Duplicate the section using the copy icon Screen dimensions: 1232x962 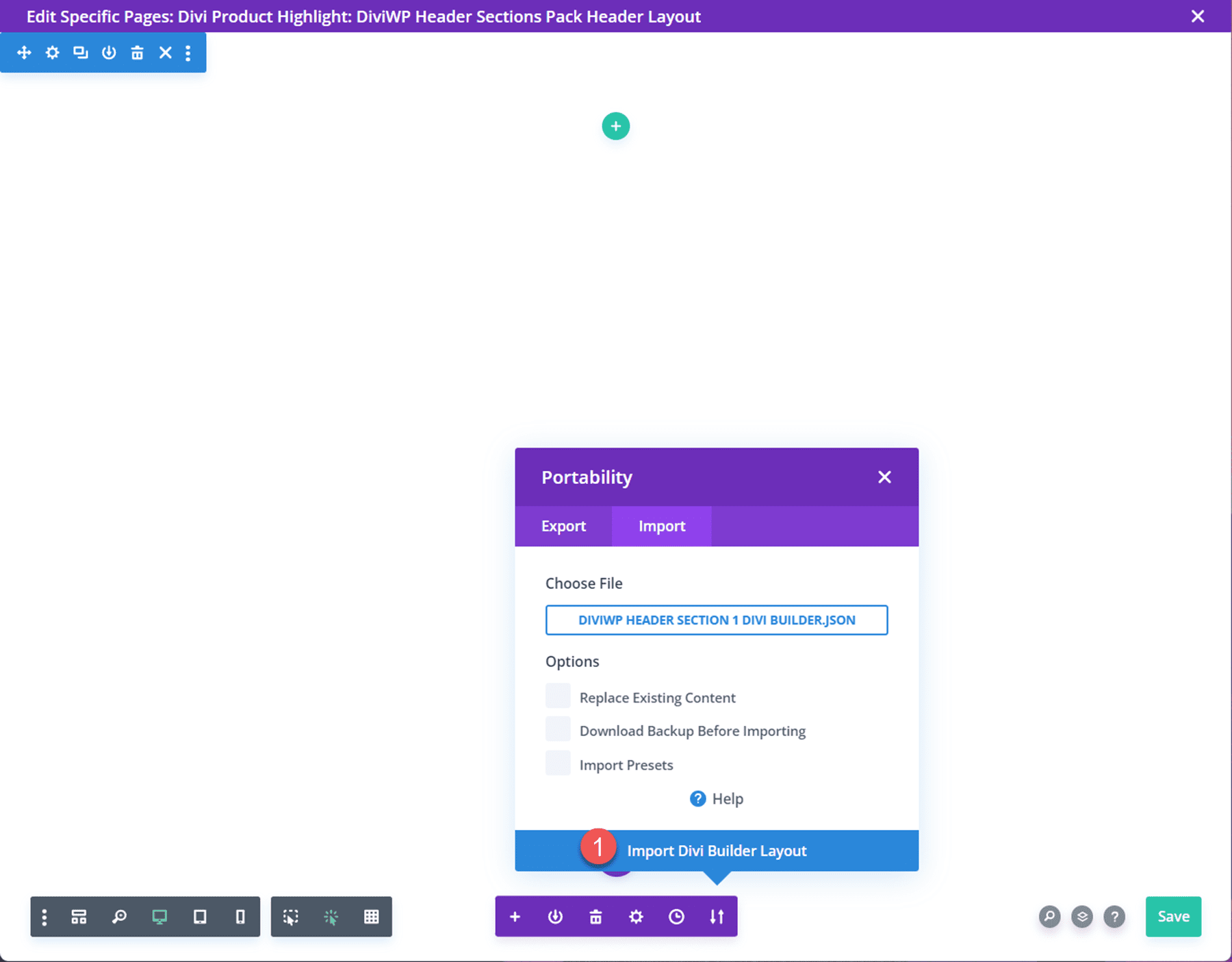click(x=81, y=52)
